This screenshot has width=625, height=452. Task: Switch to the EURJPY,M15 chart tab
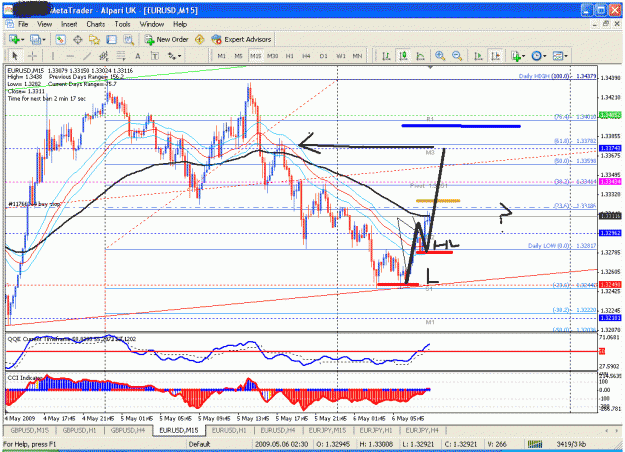tap(327, 430)
